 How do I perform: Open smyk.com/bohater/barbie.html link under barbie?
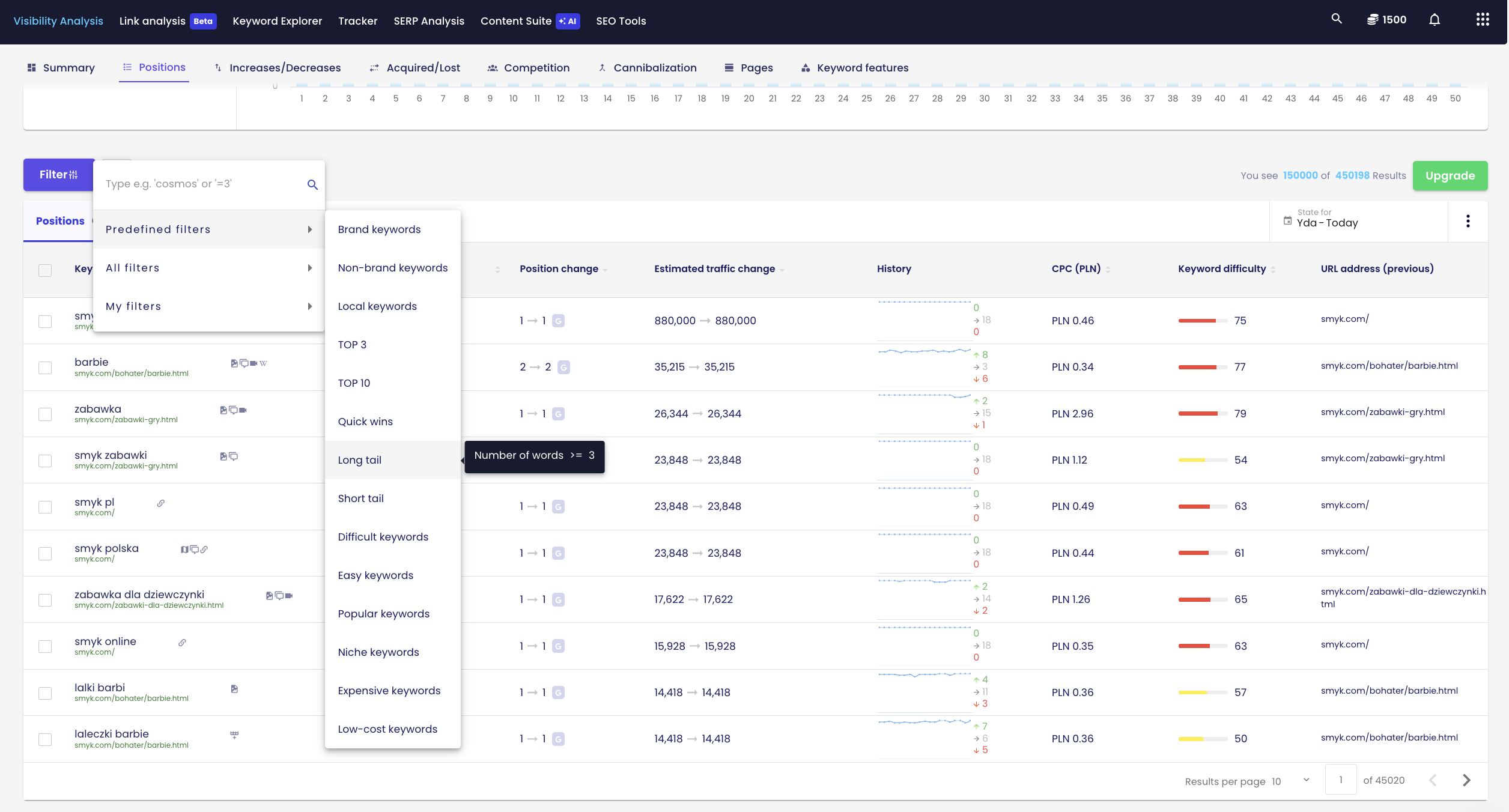(x=132, y=374)
